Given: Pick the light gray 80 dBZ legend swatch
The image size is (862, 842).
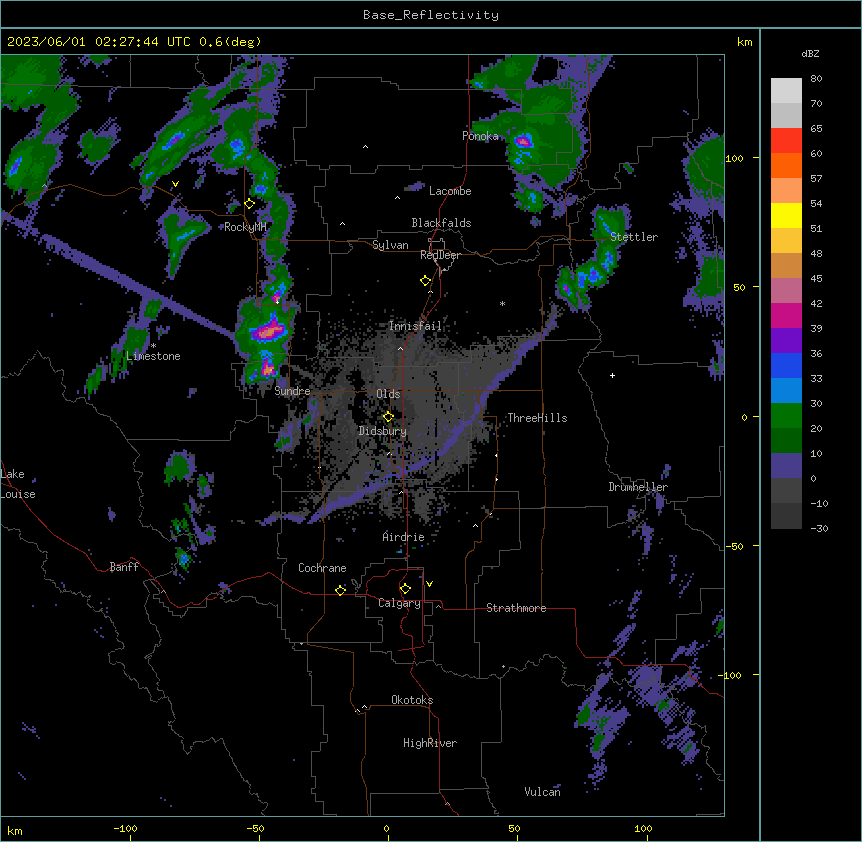Looking at the screenshot, I should [786, 90].
